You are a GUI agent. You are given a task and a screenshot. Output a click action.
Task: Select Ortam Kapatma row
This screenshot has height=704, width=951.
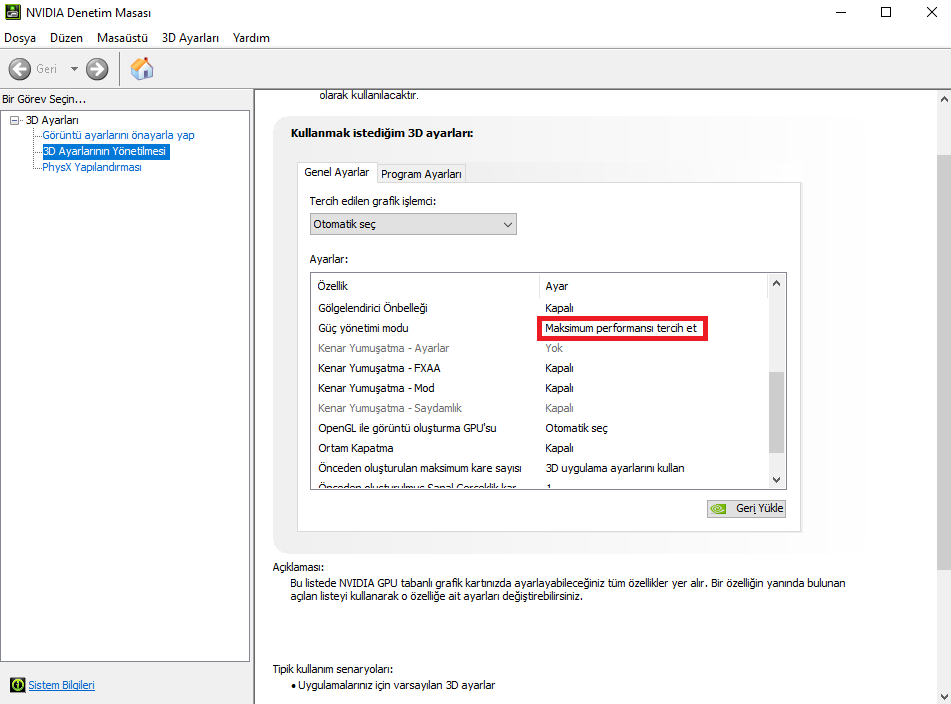[x=539, y=448]
